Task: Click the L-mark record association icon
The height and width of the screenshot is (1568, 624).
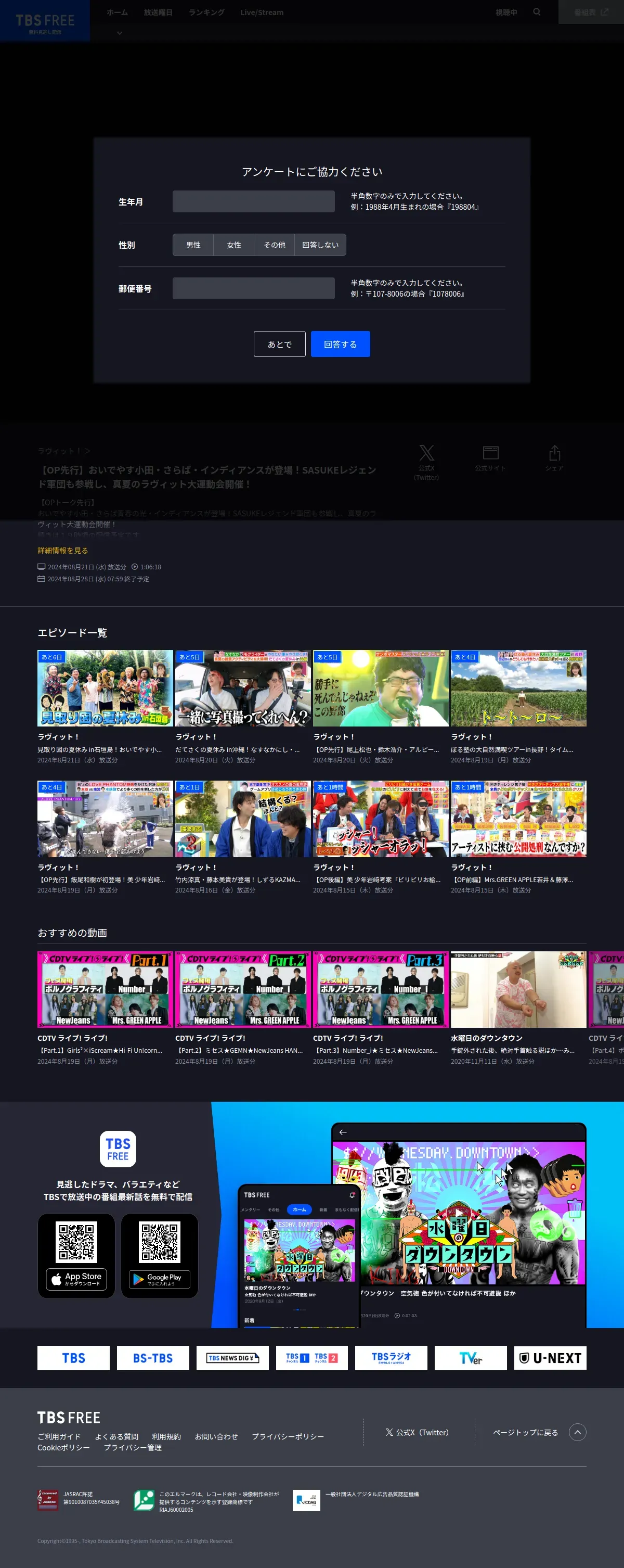Action: [x=144, y=1500]
